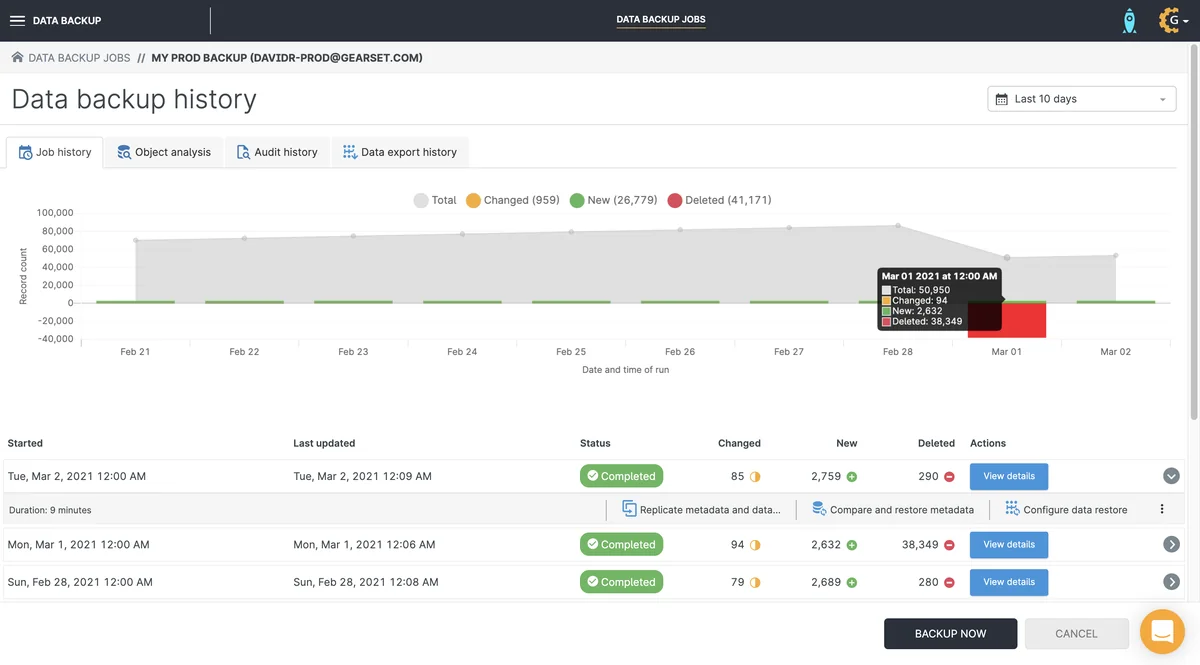
Task: Open the three-dot more options menu
Action: 1162,509
